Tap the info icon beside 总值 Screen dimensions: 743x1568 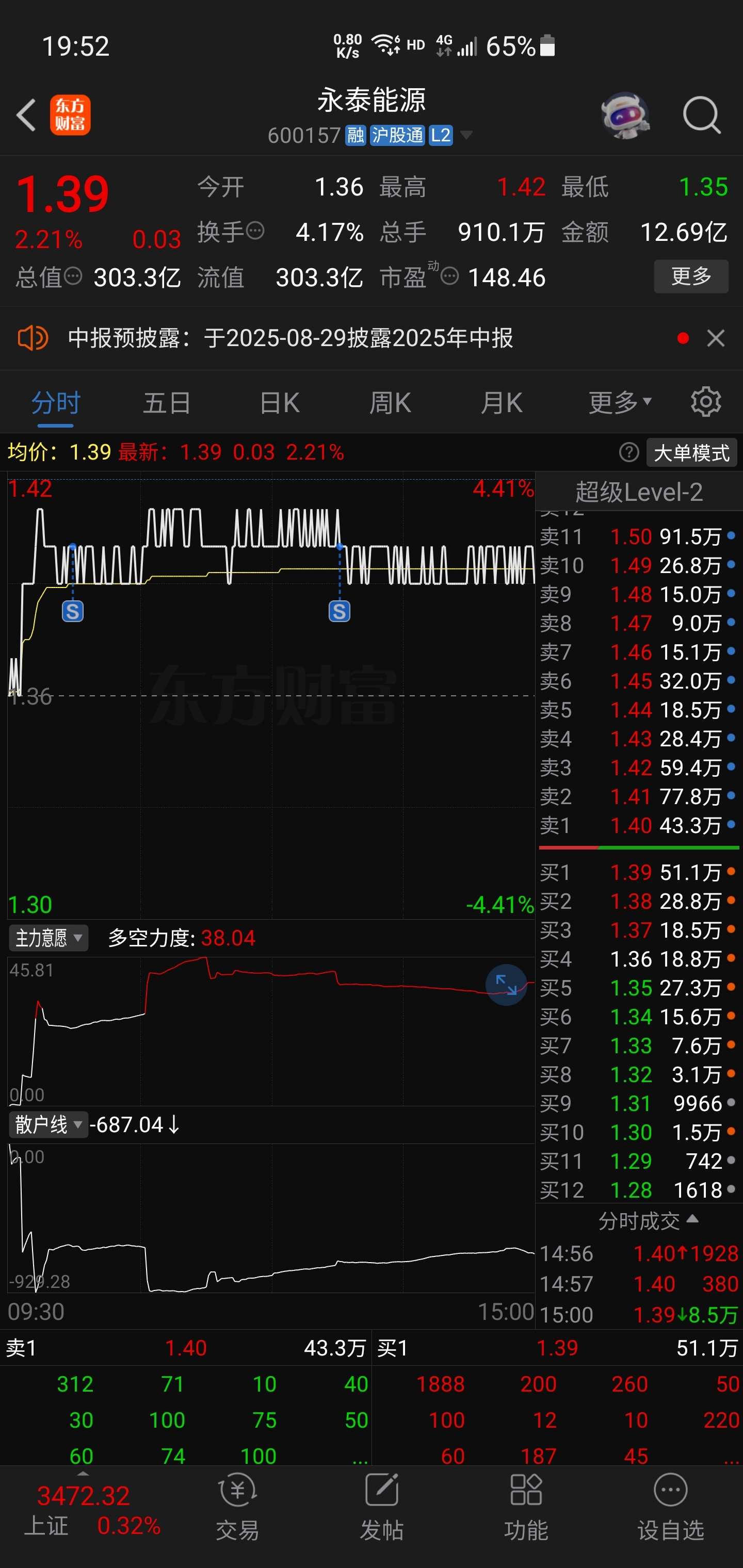73,276
